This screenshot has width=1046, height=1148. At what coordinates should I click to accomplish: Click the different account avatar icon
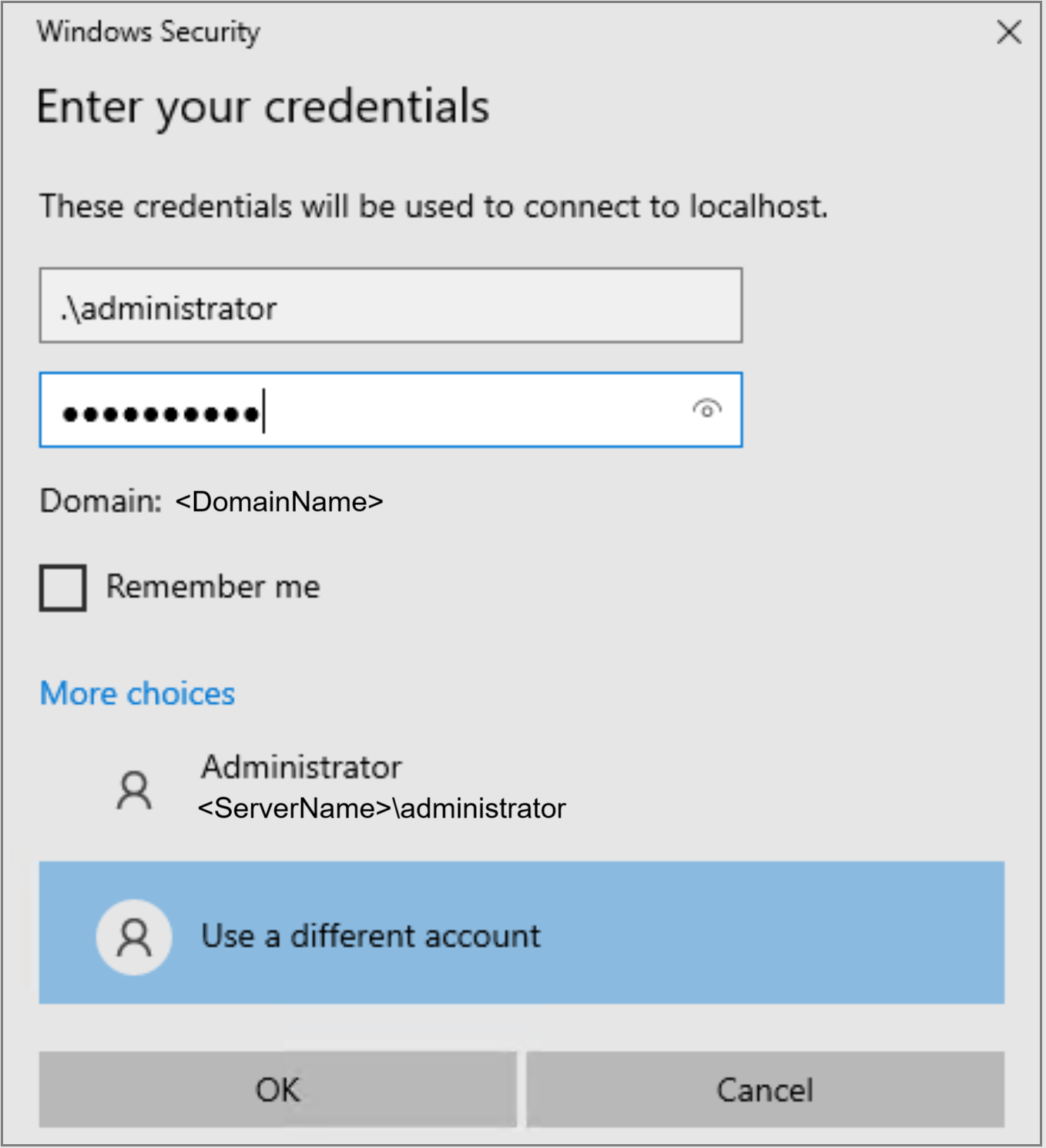coord(134,937)
